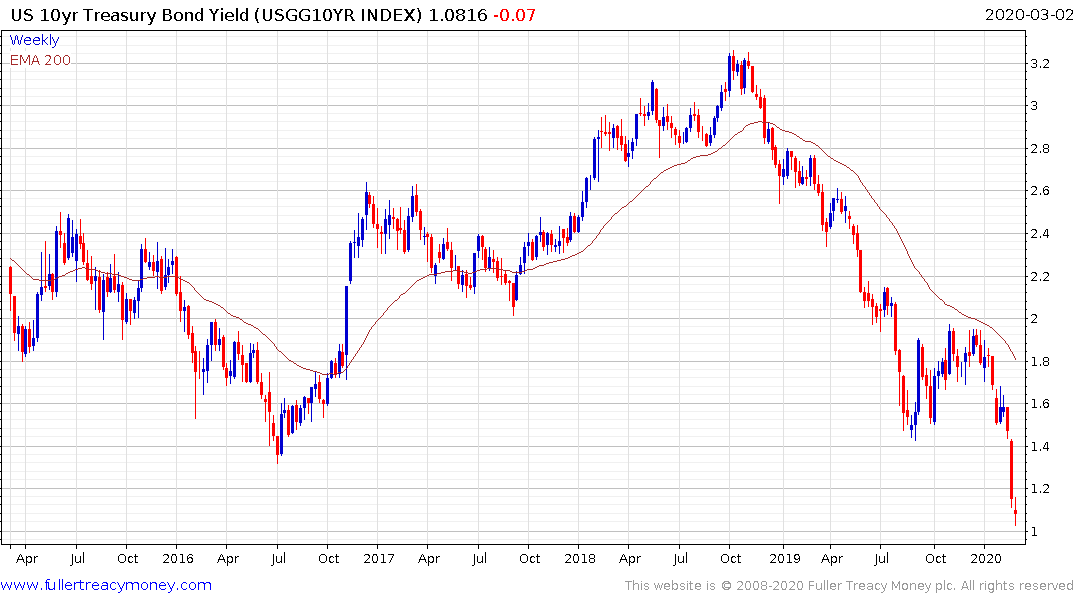
Task: Click the copyright notice text
Action: (849, 586)
